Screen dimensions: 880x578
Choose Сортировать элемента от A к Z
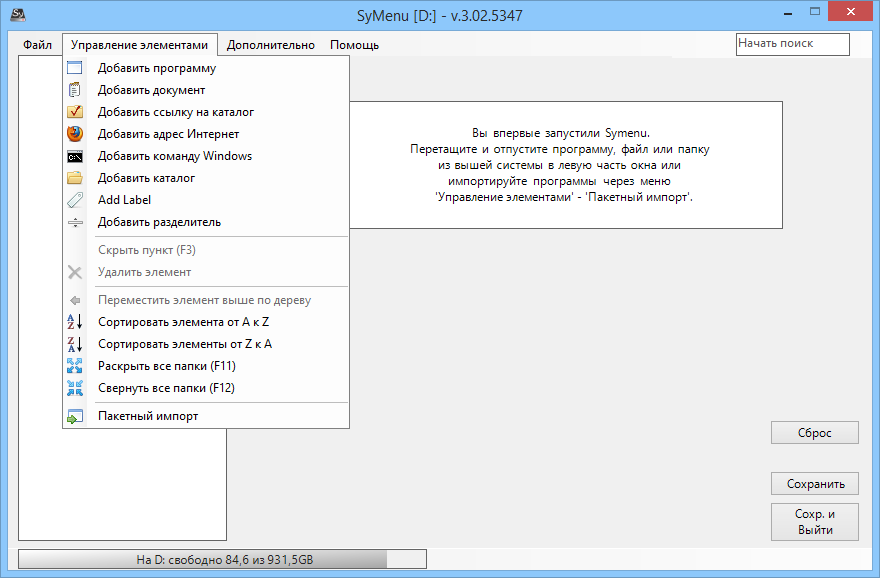[206, 322]
